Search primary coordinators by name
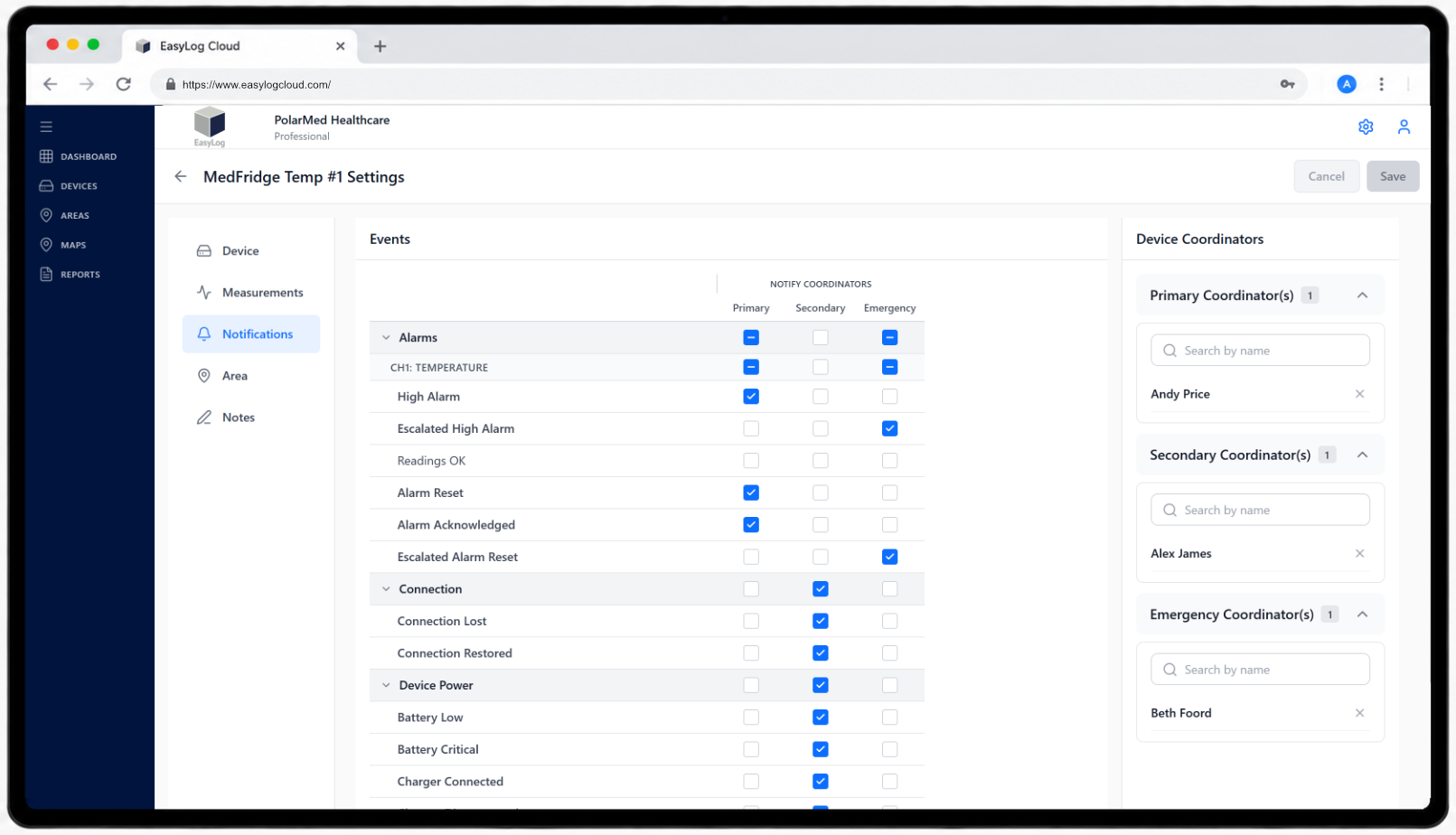The height and width of the screenshot is (835, 1456). tap(1260, 351)
